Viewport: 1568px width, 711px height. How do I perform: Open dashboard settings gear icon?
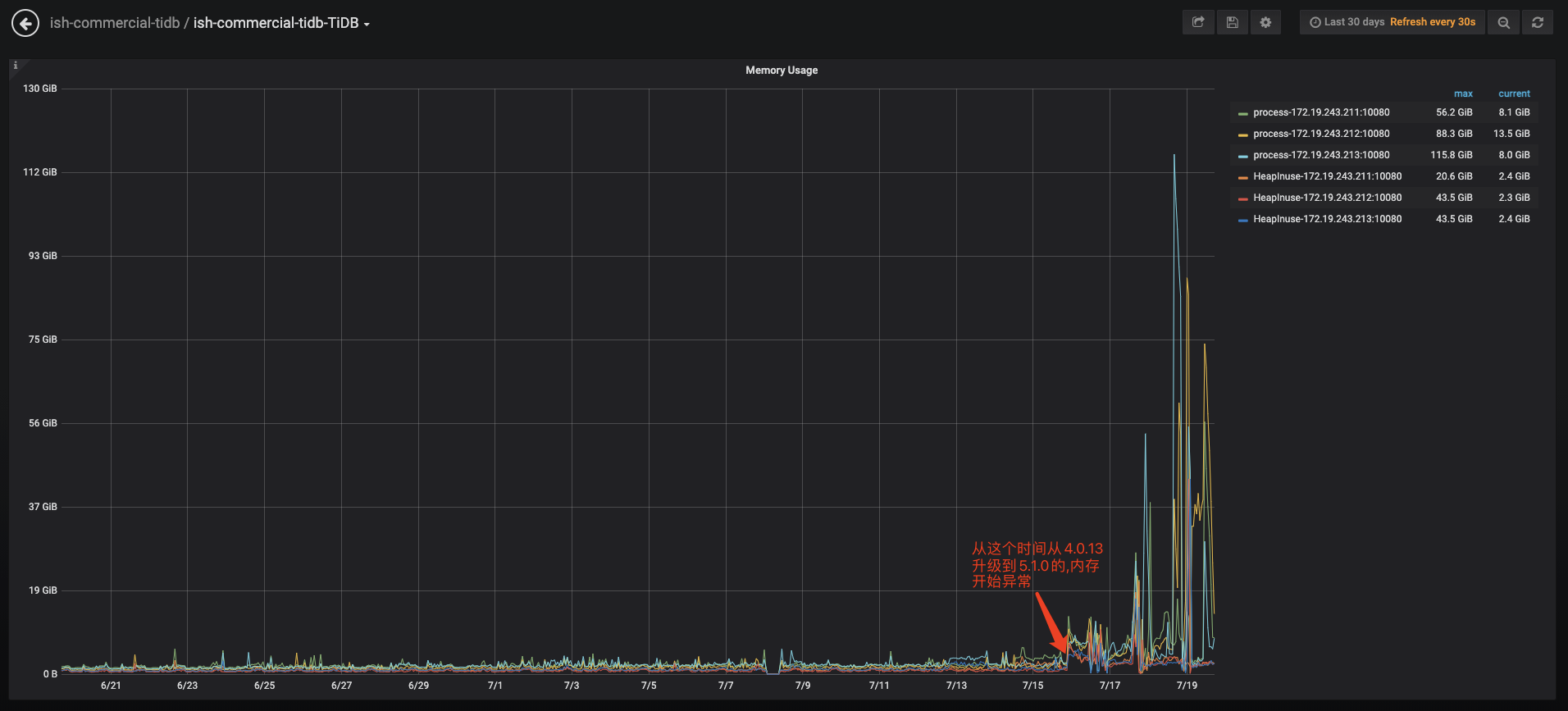1265,22
